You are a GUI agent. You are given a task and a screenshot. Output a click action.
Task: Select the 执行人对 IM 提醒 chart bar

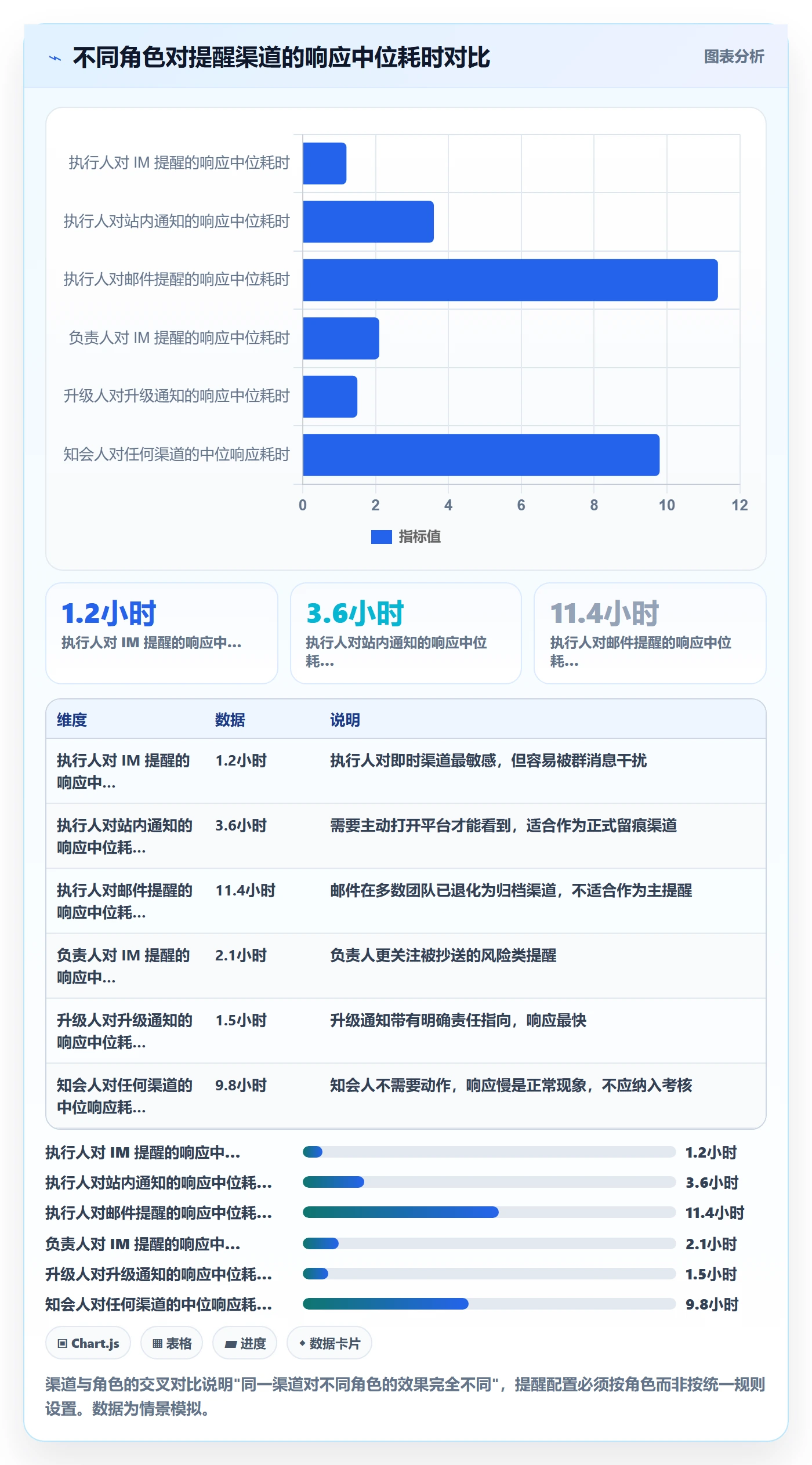(324, 164)
